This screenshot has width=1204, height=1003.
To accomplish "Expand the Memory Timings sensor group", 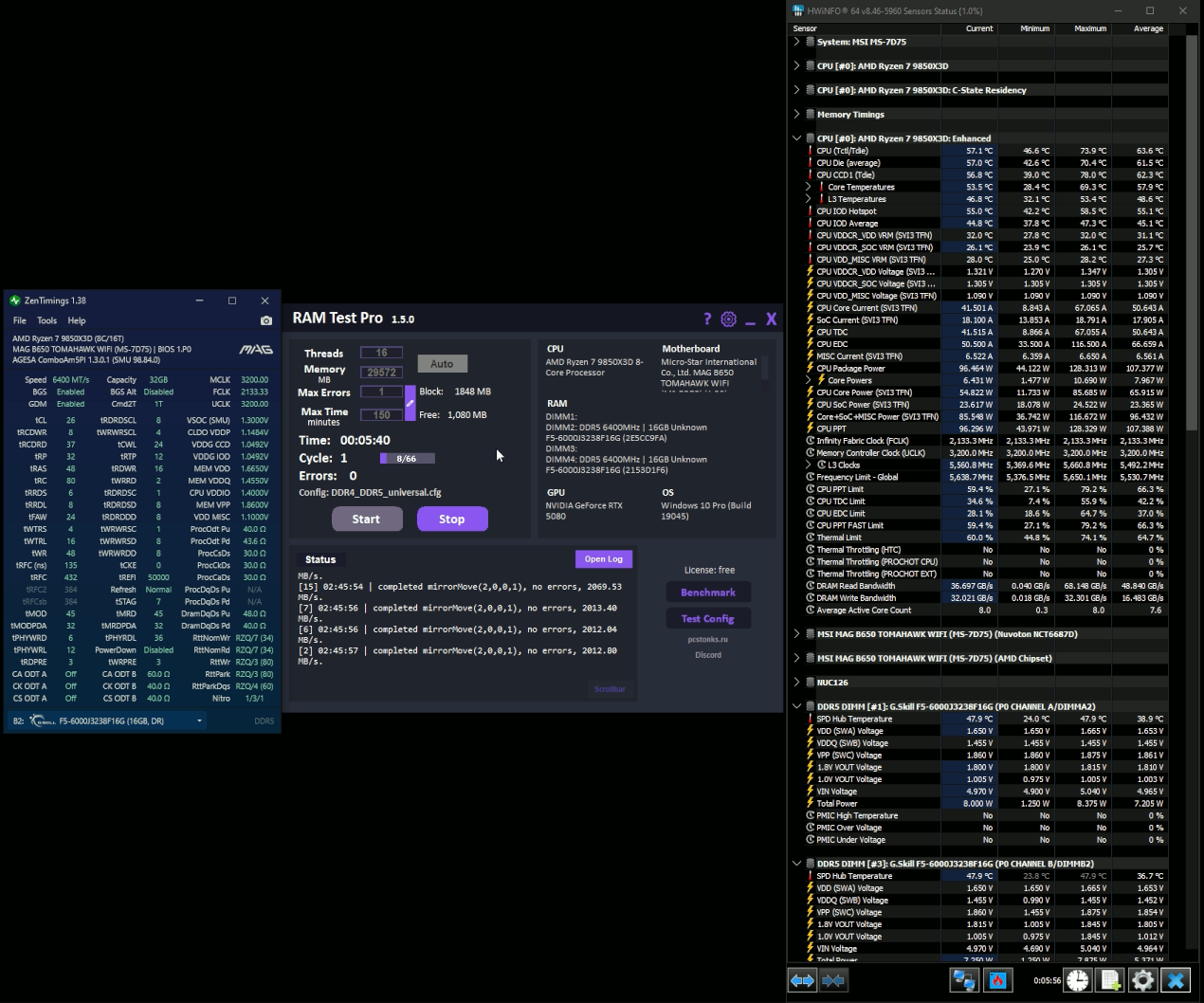I will pos(796,114).
